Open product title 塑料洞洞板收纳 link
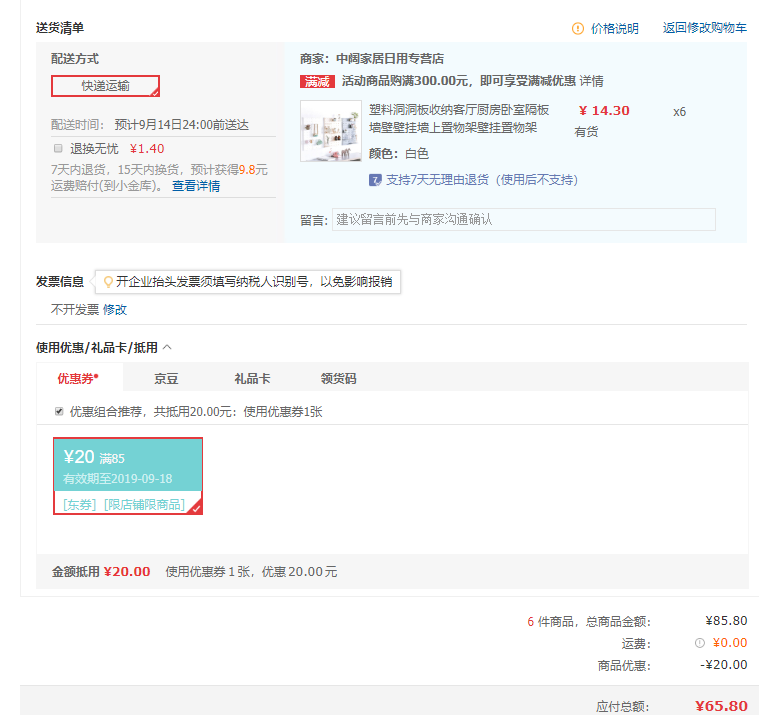 click(x=458, y=119)
